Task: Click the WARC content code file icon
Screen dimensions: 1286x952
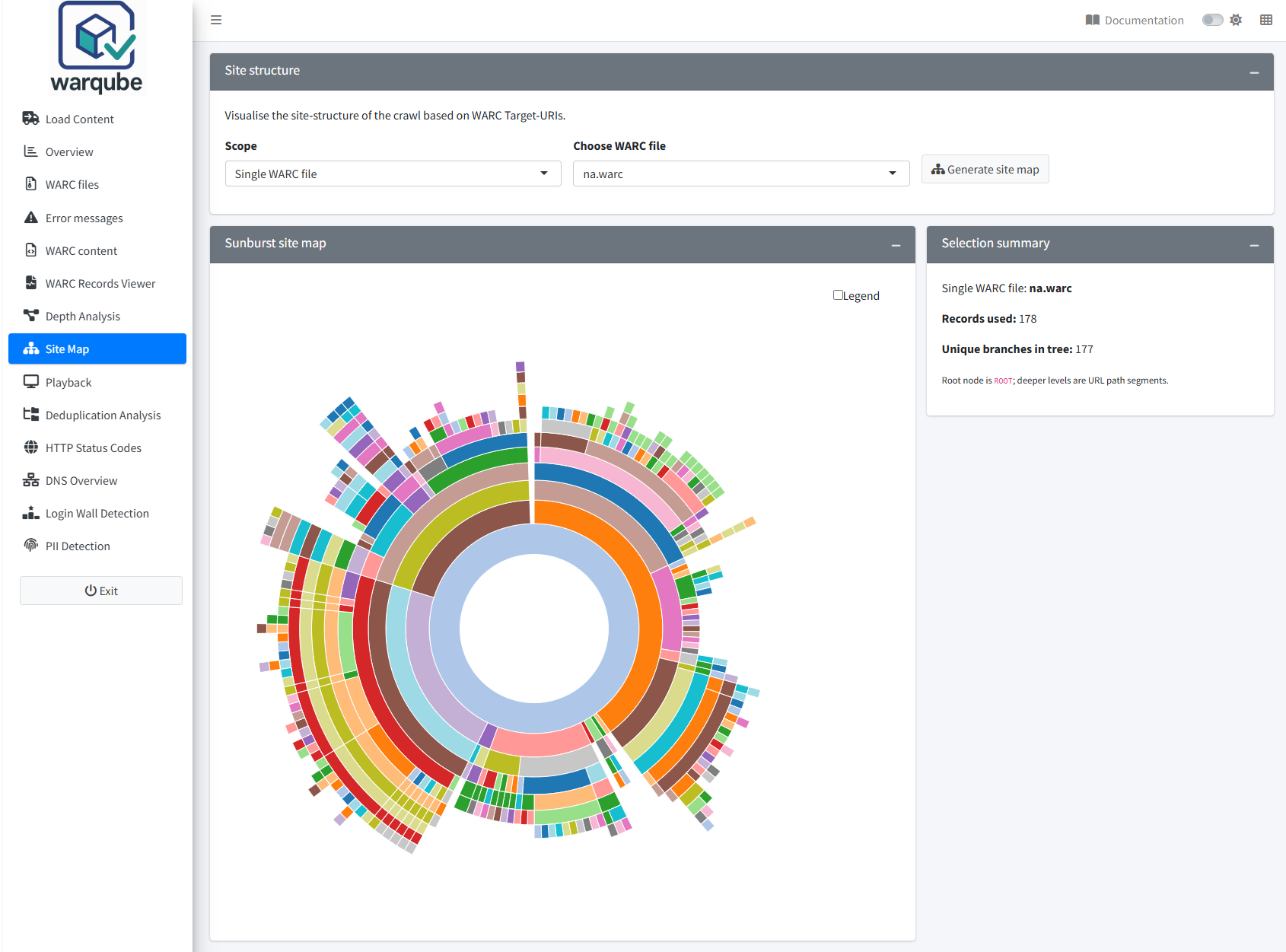Action: coord(30,250)
